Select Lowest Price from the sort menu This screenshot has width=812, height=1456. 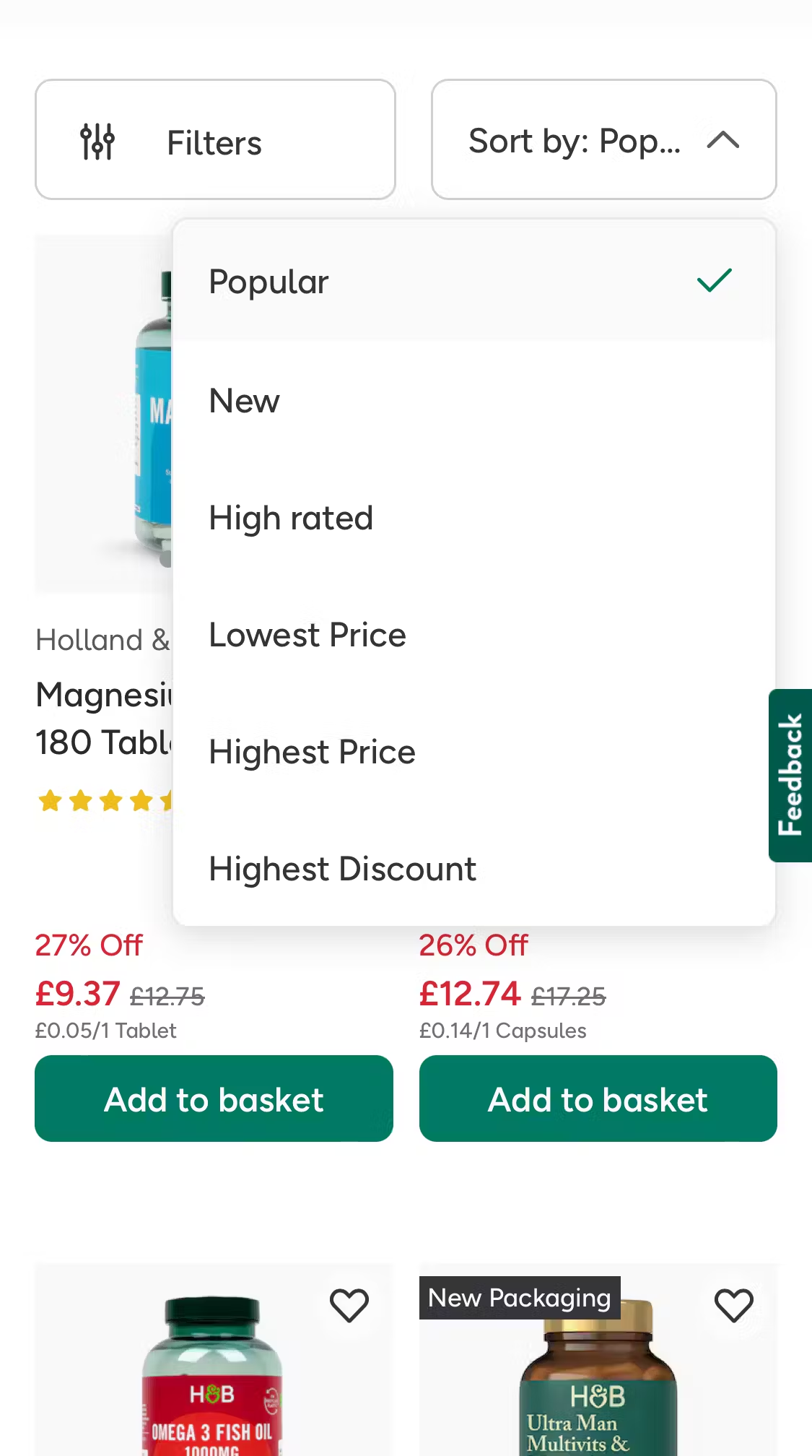[307, 634]
